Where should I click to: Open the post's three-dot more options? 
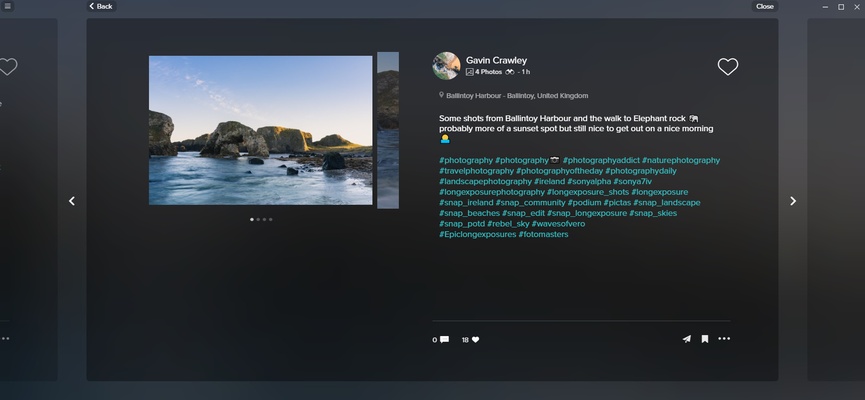tap(724, 339)
